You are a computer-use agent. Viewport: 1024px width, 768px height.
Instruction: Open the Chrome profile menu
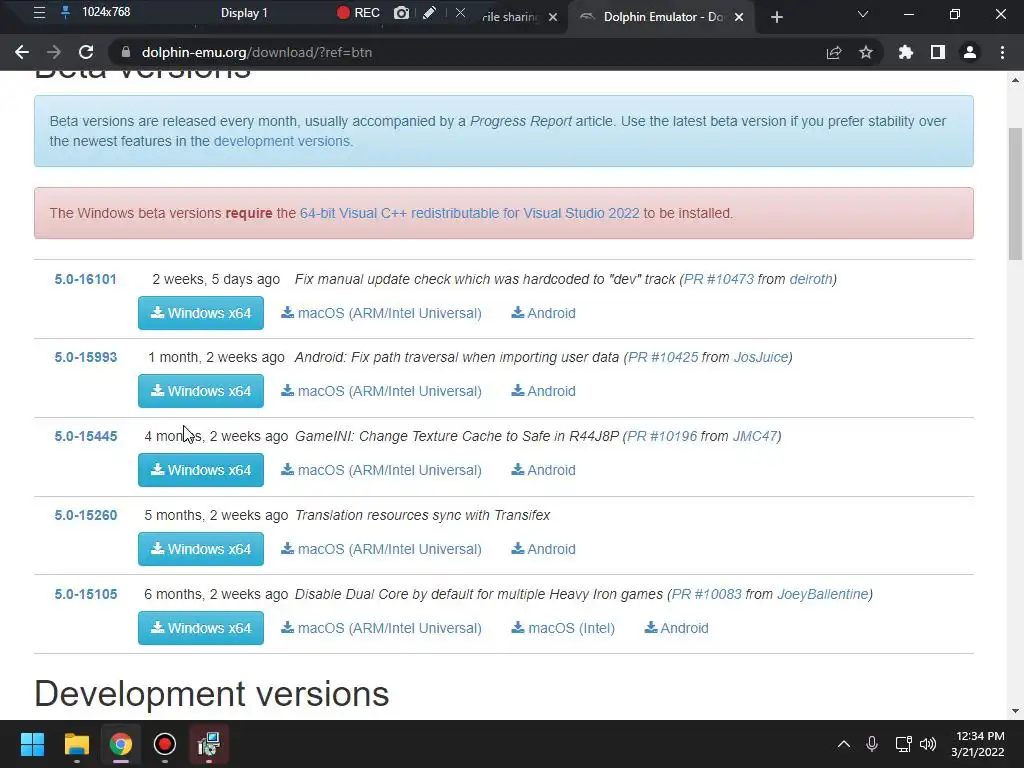pos(970,52)
